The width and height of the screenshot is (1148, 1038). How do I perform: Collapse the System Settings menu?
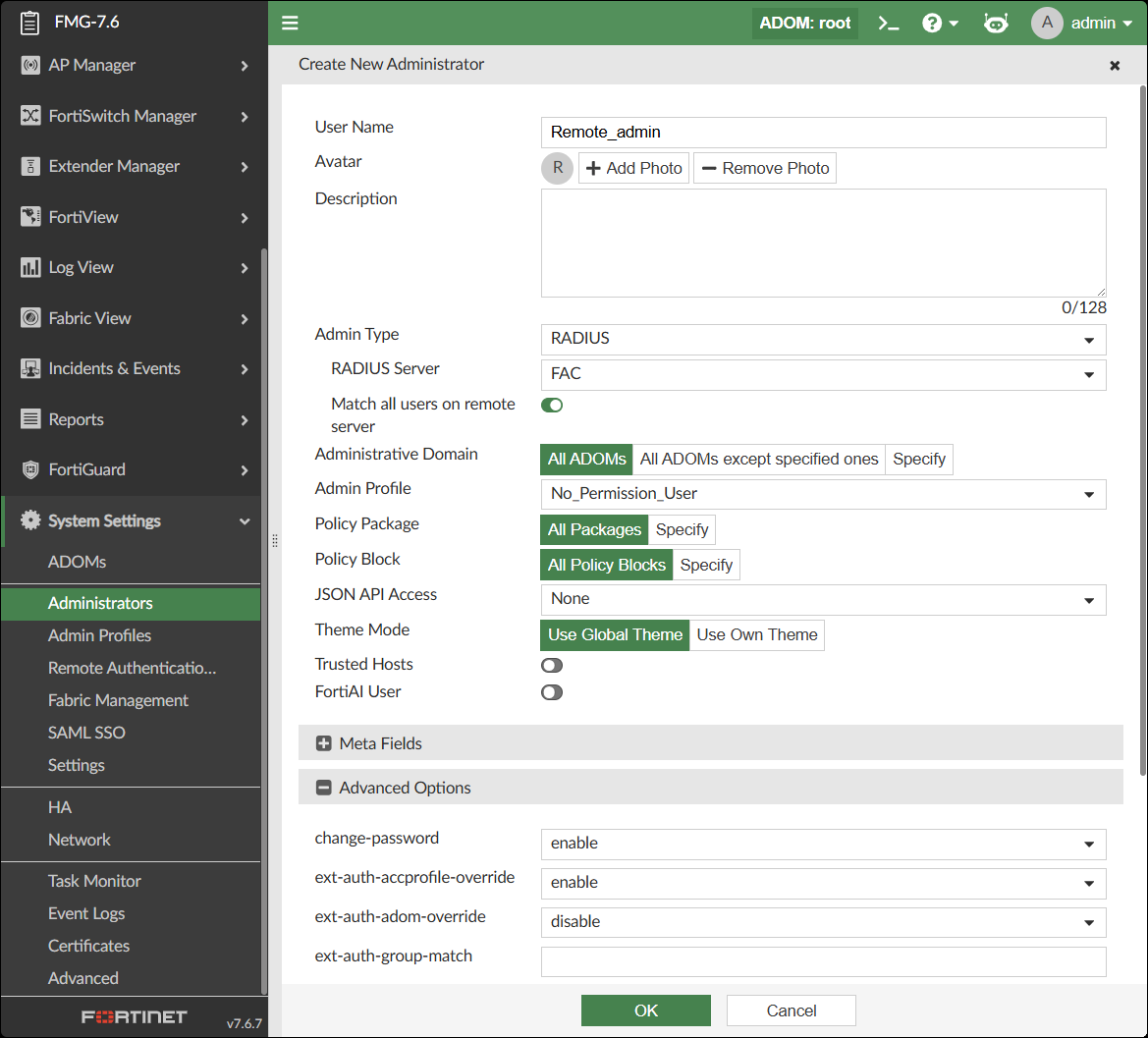tap(245, 521)
